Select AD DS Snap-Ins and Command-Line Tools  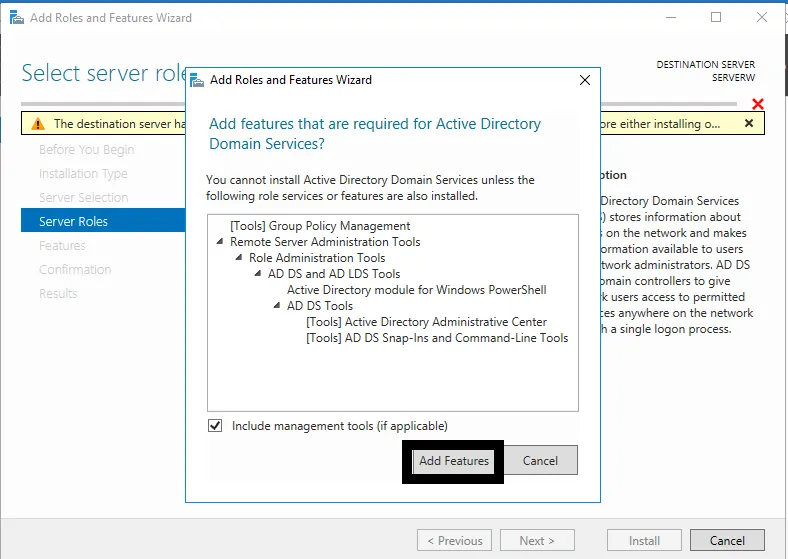pyautogui.click(x=437, y=338)
